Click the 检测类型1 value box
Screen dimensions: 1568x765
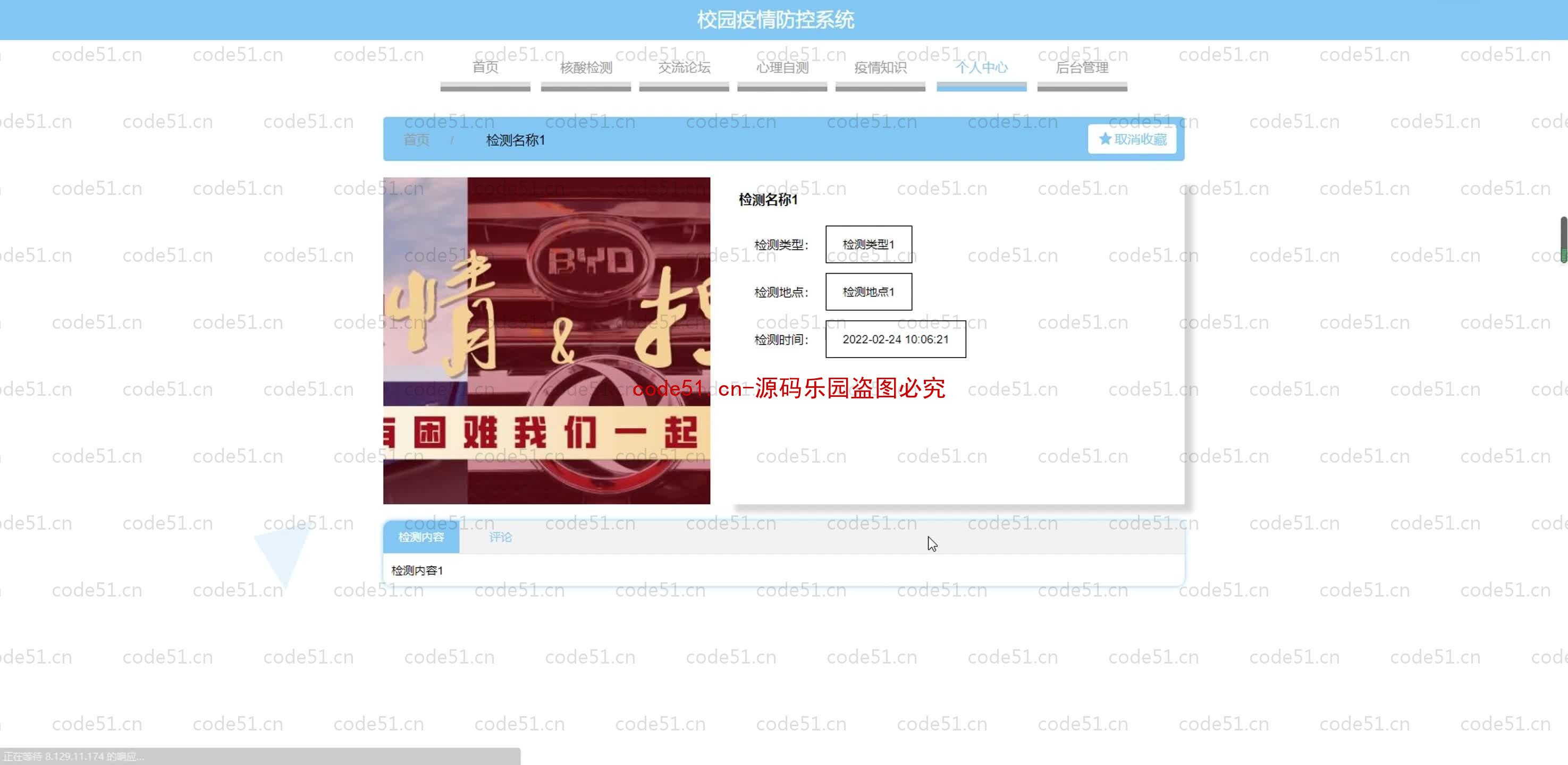(x=869, y=245)
